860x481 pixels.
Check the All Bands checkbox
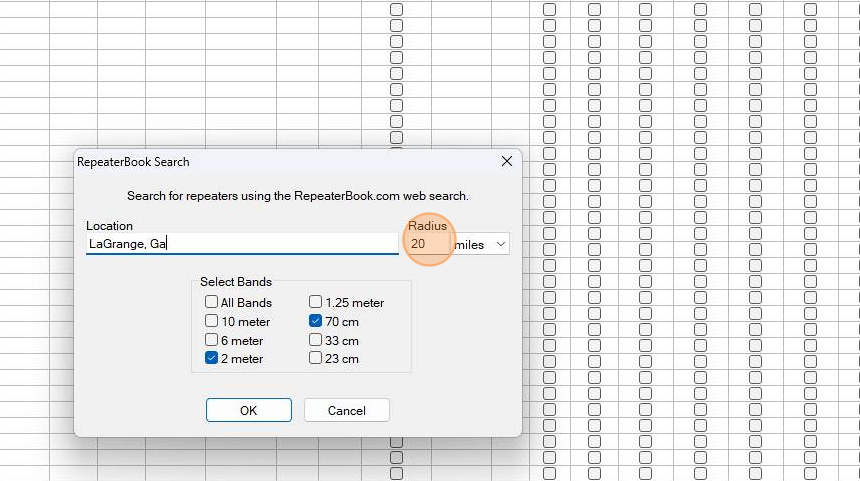(x=211, y=302)
